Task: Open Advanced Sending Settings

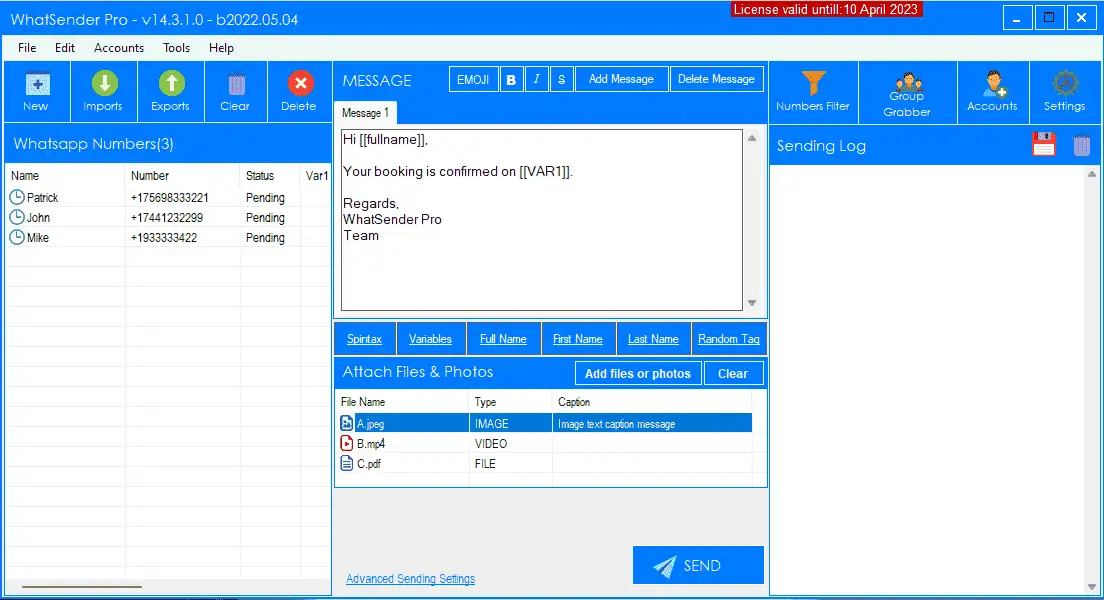Action: coord(410,578)
